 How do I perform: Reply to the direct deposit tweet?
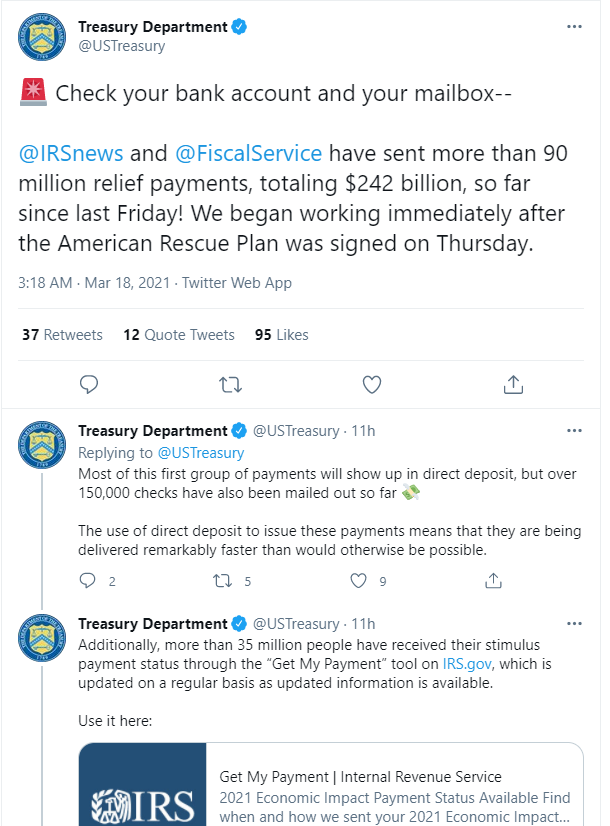[88, 581]
